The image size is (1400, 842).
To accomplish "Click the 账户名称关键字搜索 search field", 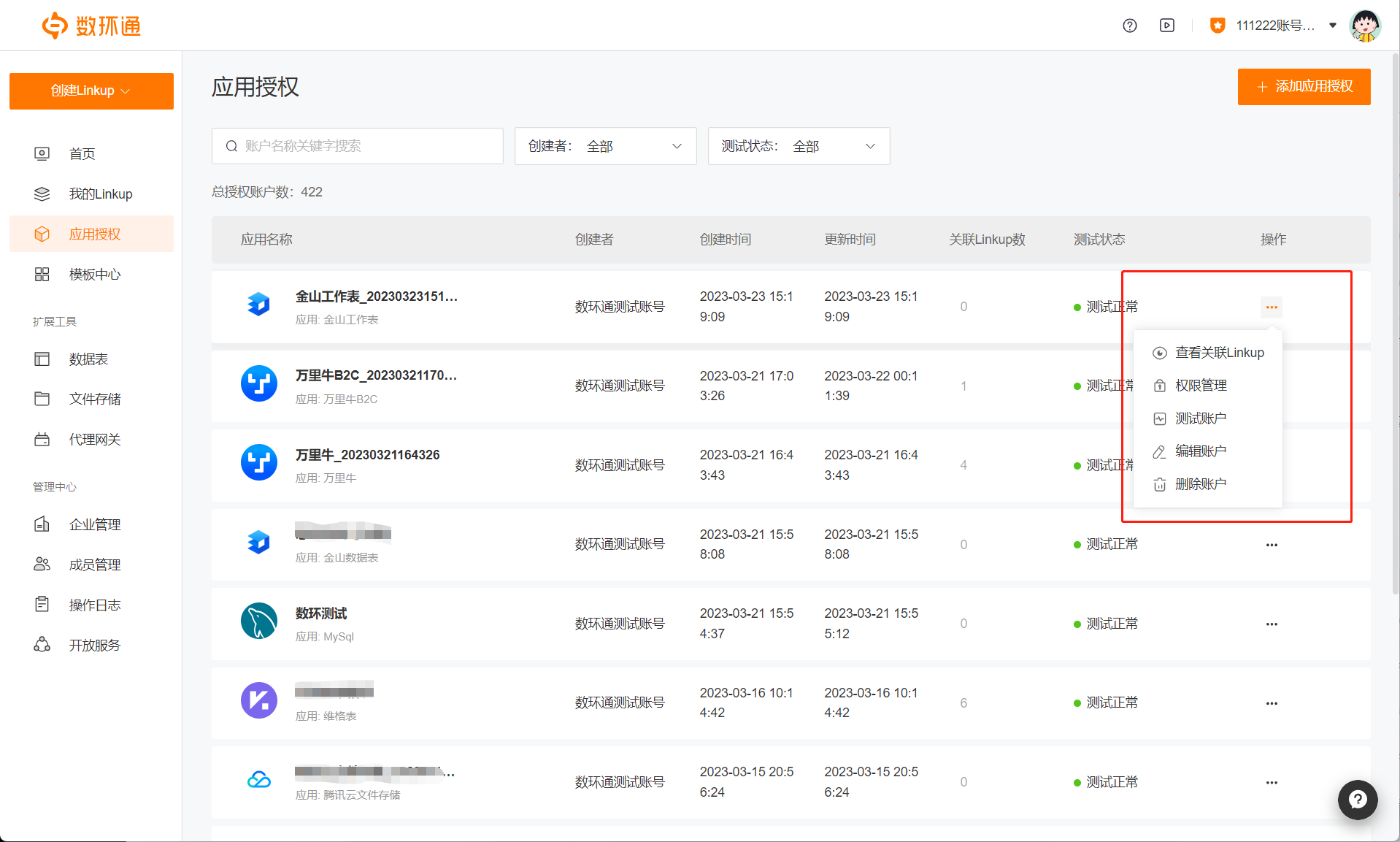I will [x=358, y=146].
